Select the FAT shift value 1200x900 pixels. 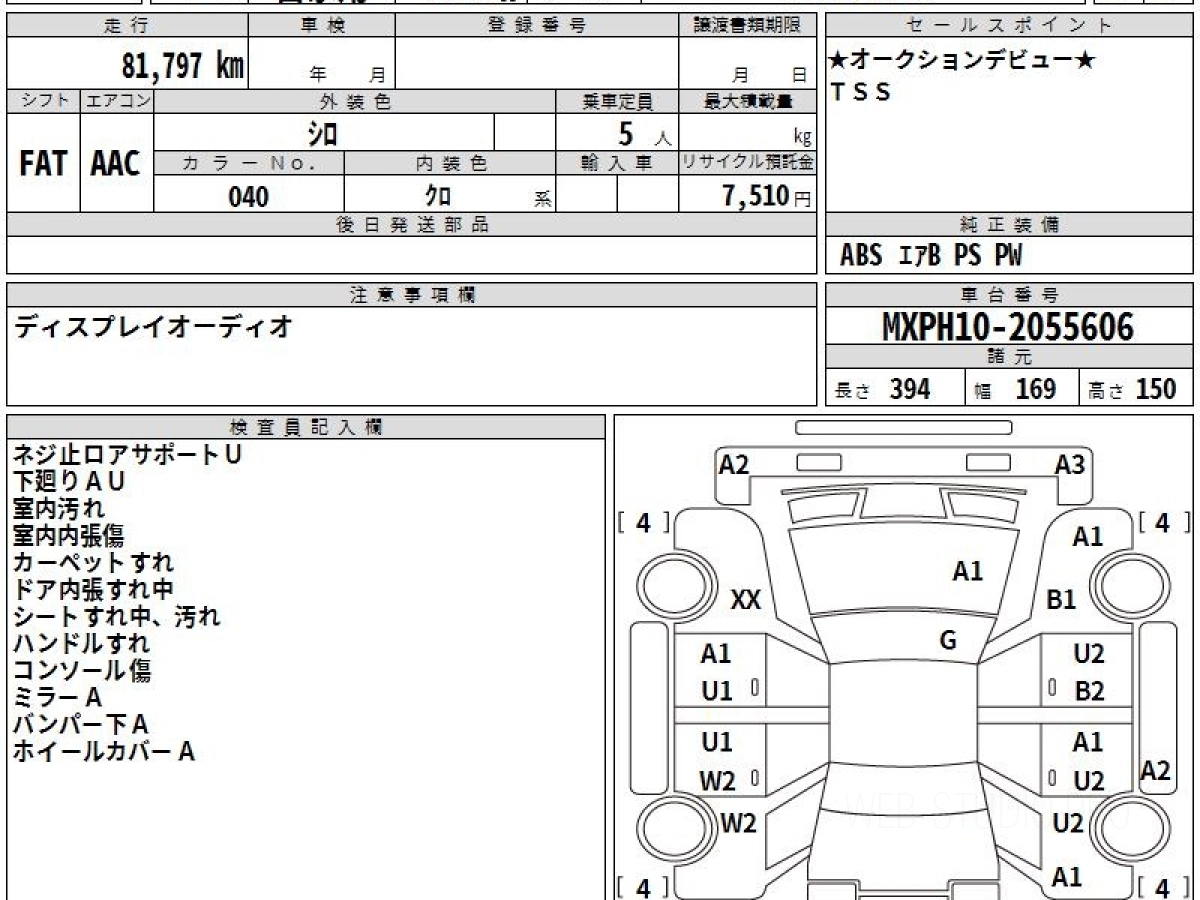pyautogui.click(x=43, y=164)
